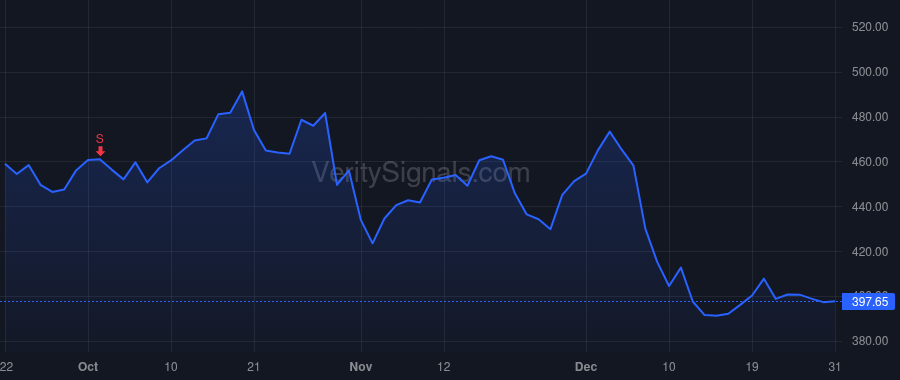Click the 31 date axis label
This screenshot has width=900, height=380.
tap(835, 367)
